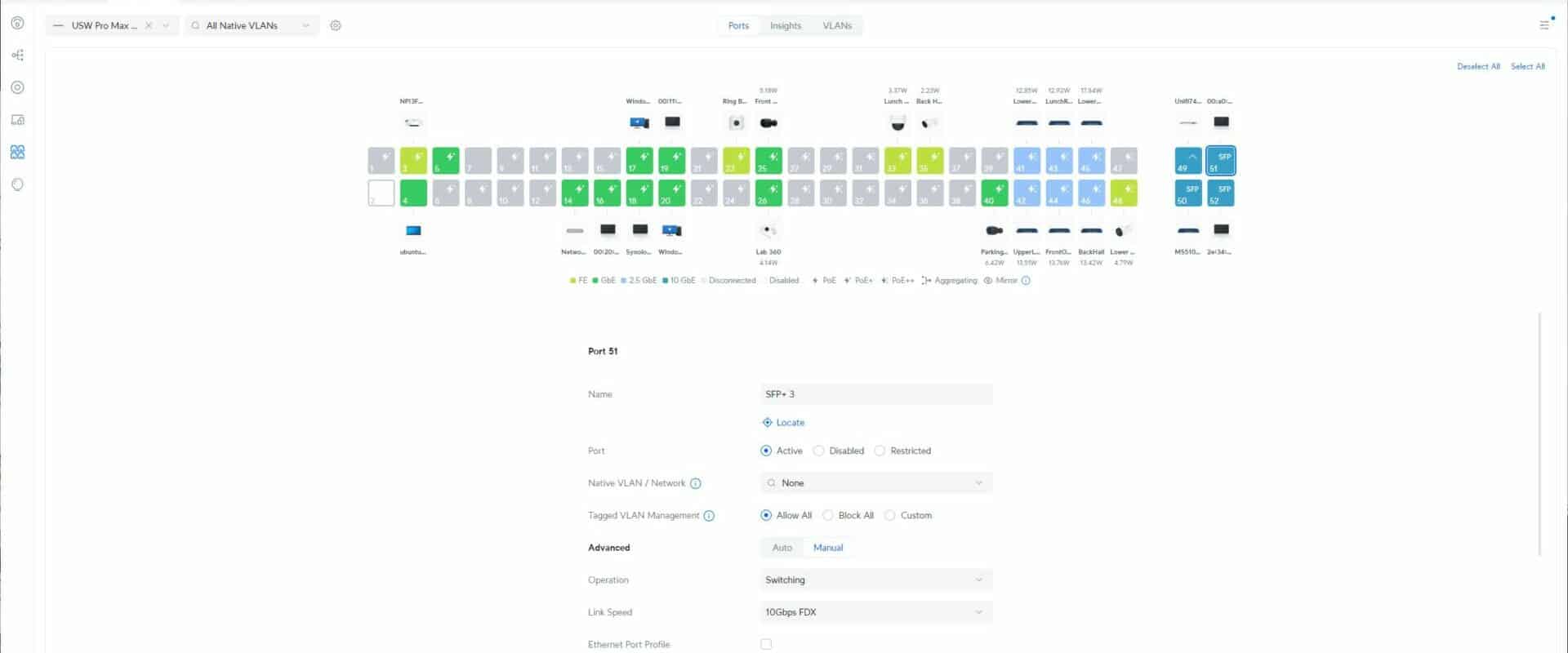Open the client devices icon in sidebar
1568x653 pixels.
pos(17,120)
